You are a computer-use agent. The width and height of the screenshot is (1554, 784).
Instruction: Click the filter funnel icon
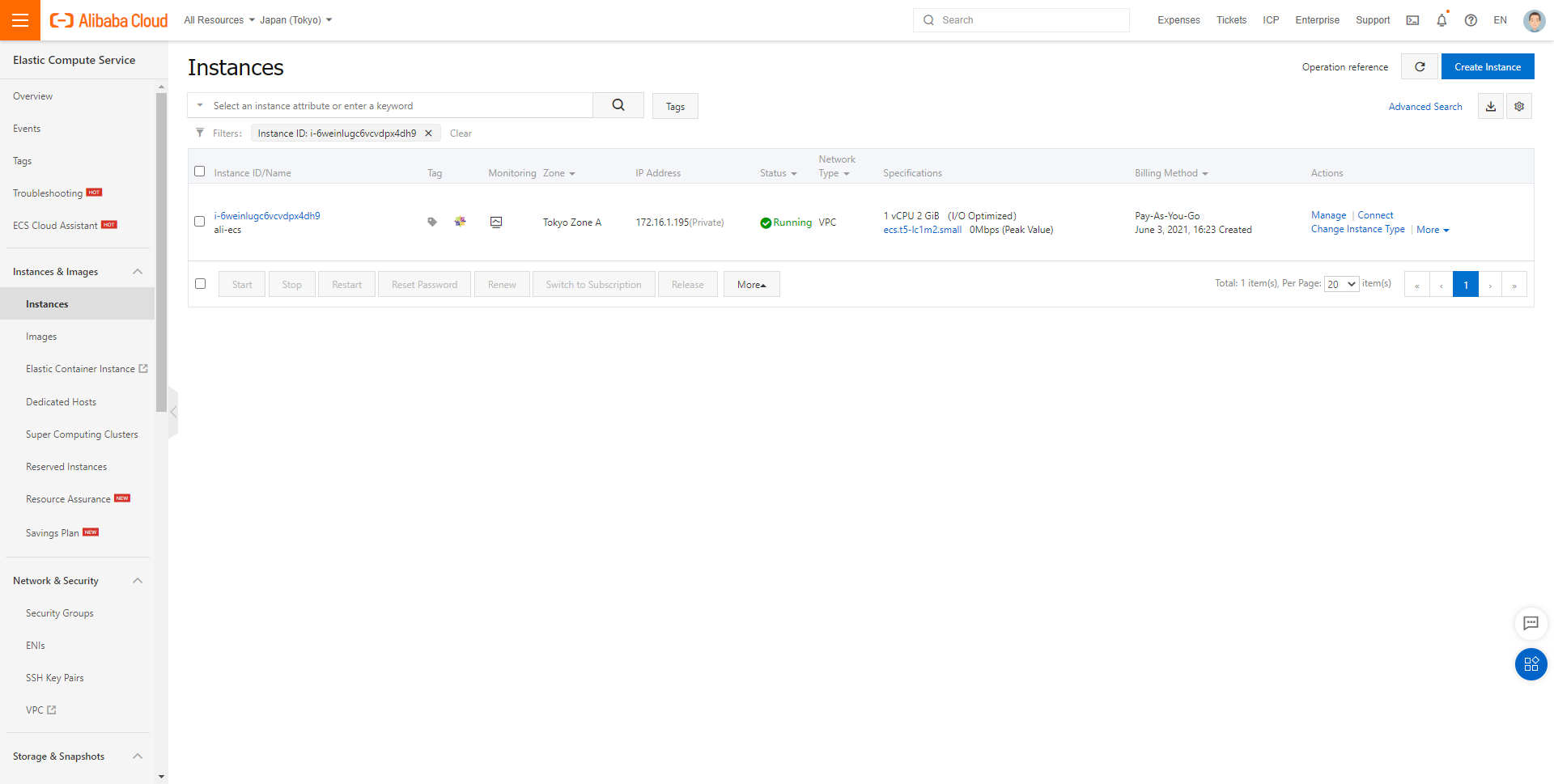(200, 133)
